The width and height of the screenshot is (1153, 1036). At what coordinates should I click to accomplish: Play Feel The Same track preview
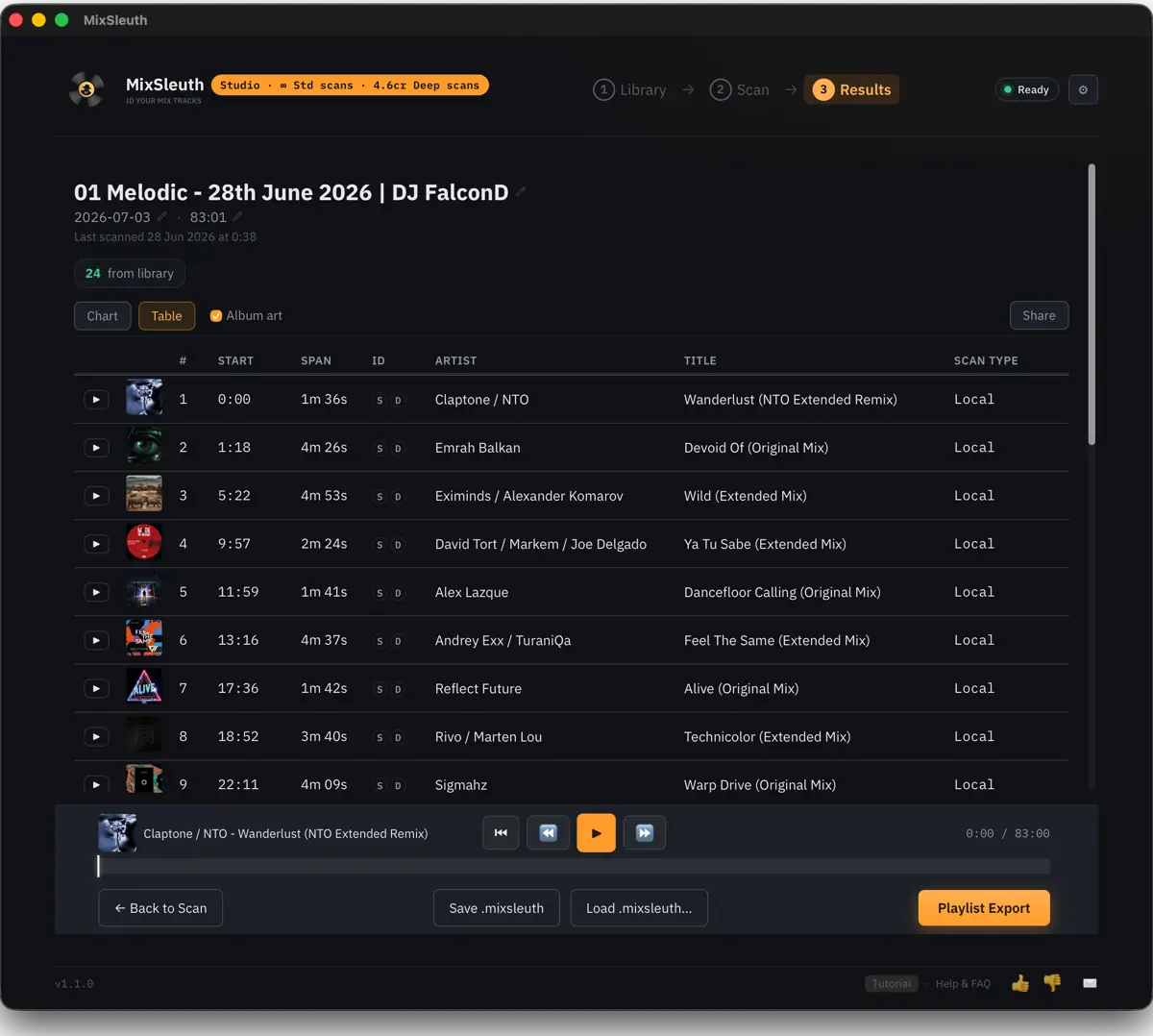point(96,640)
